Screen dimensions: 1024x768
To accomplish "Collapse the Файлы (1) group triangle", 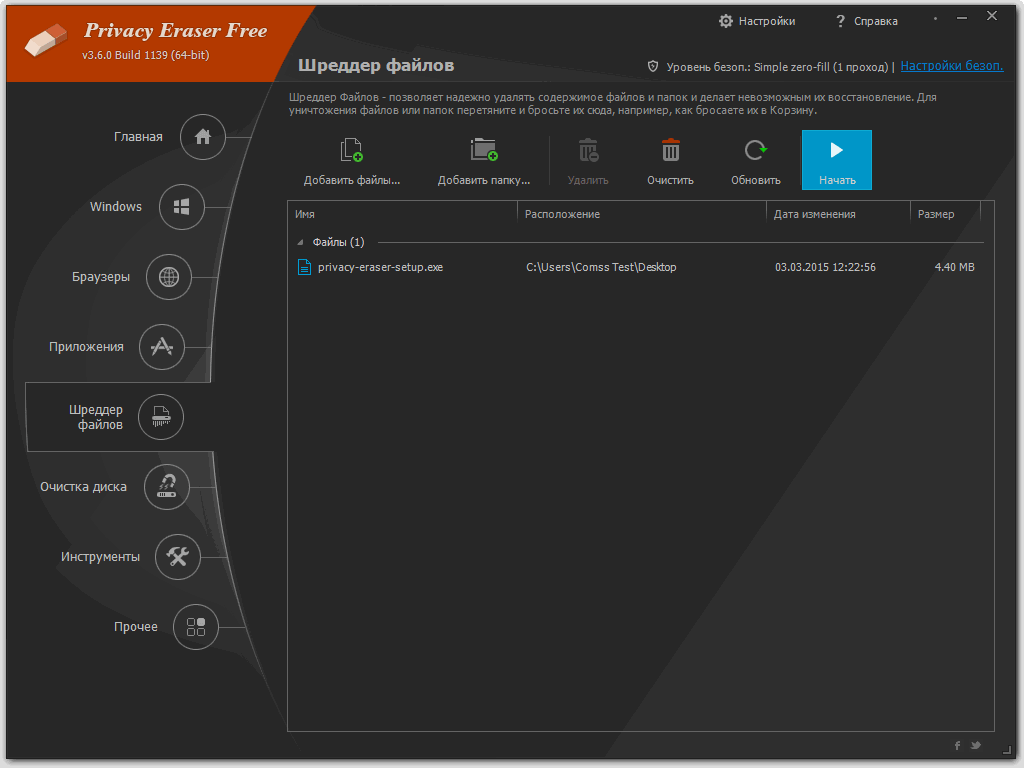I will [300, 242].
